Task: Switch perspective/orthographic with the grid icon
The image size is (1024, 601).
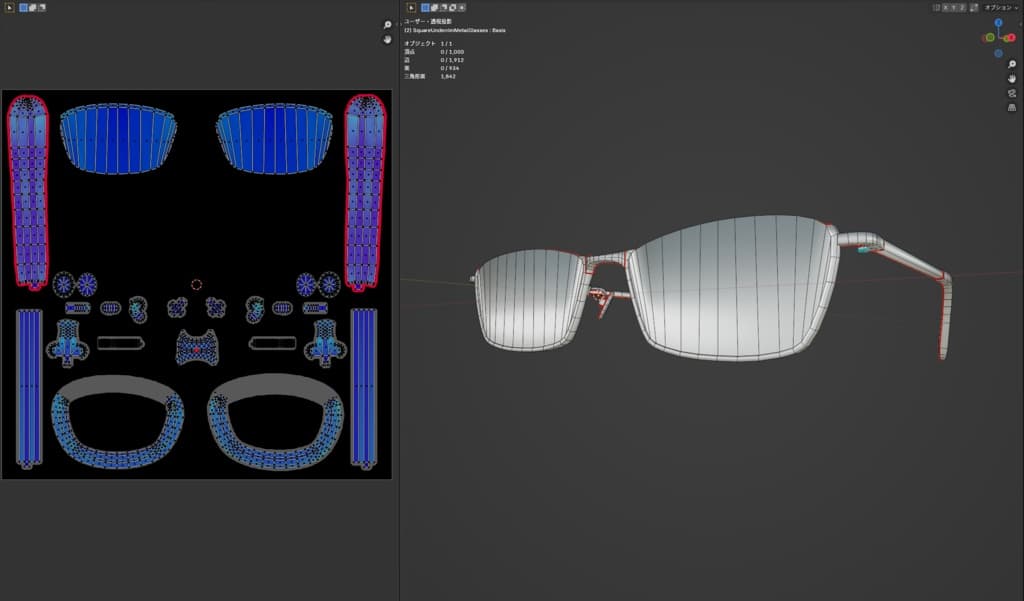Action: (x=1011, y=108)
